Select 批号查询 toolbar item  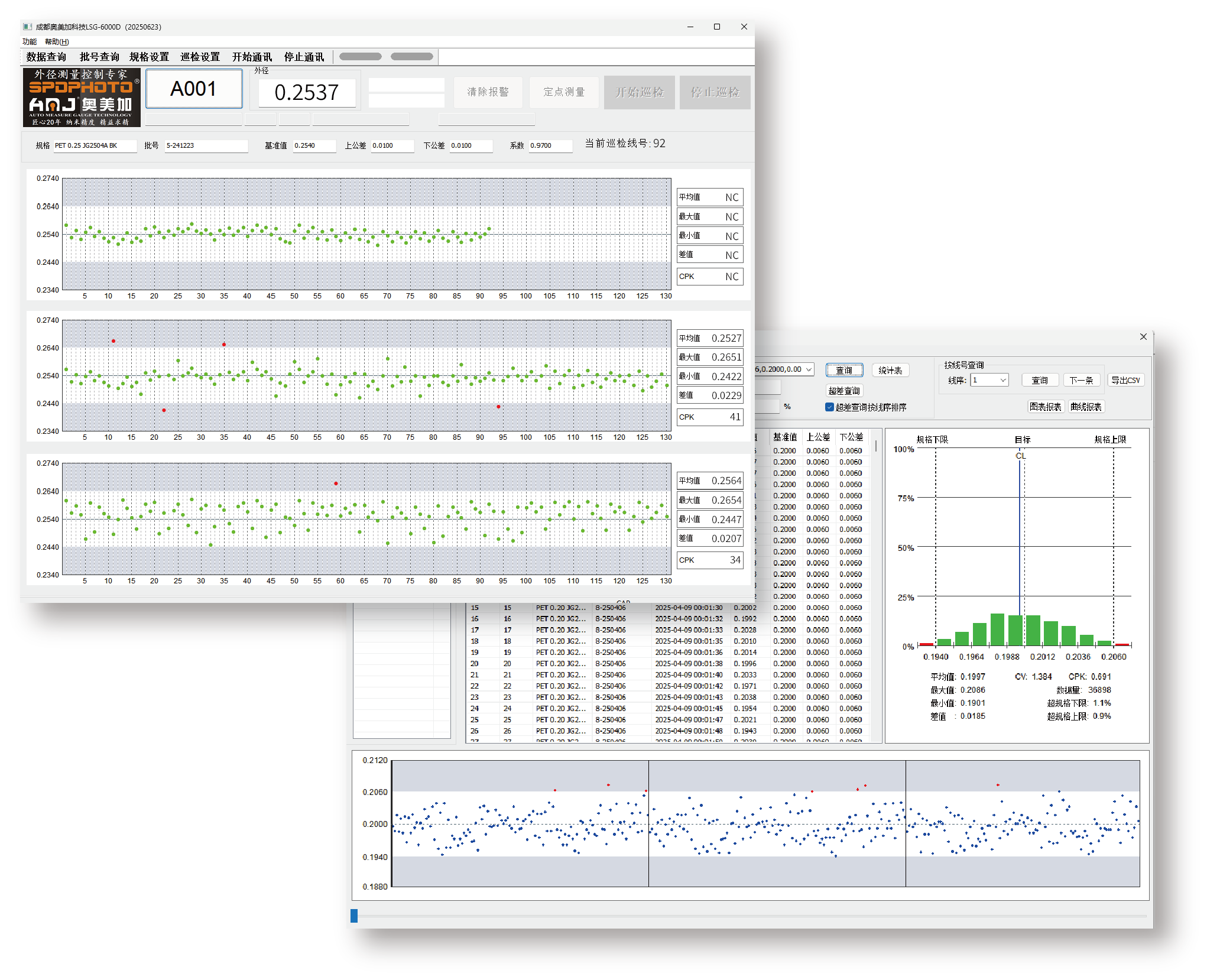99,57
